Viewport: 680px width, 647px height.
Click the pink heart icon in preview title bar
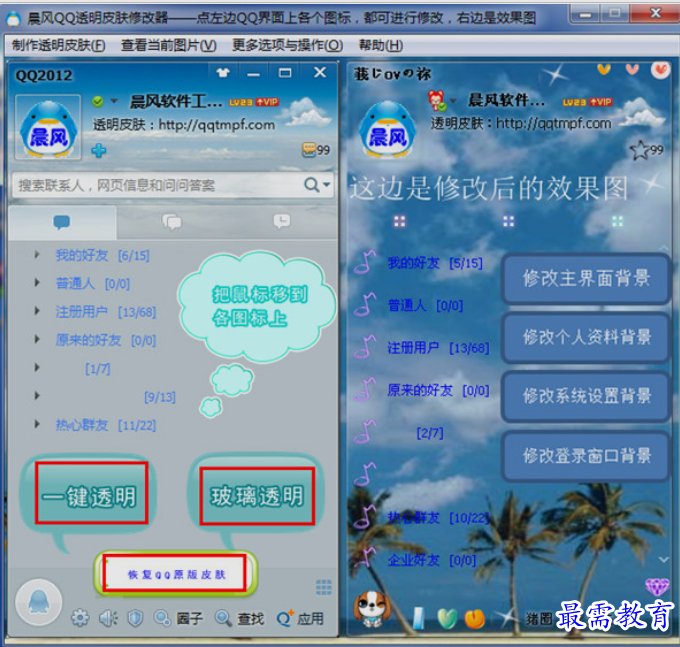[x=632, y=69]
